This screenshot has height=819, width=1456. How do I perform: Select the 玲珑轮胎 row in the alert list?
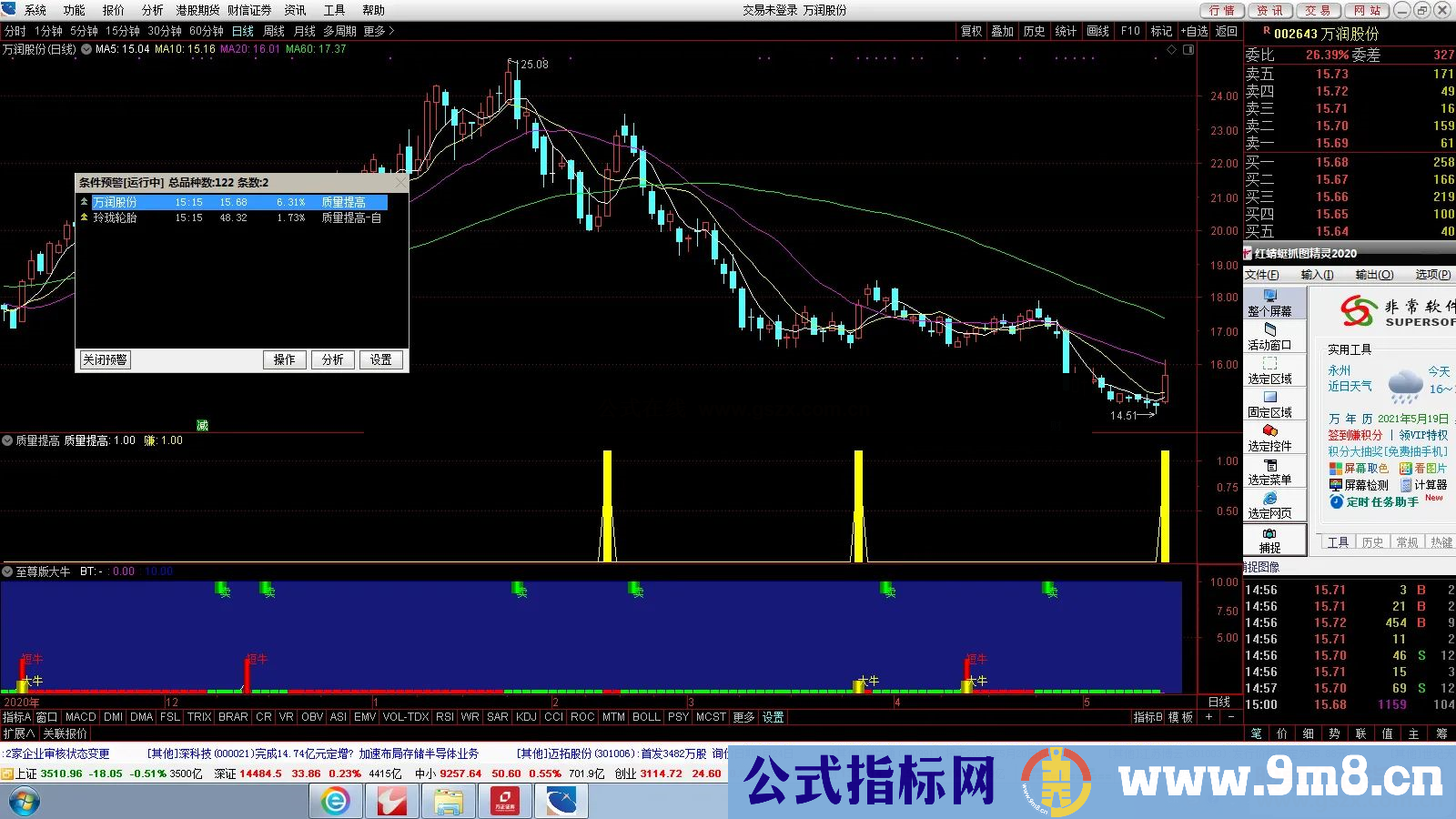[x=116, y=218]
